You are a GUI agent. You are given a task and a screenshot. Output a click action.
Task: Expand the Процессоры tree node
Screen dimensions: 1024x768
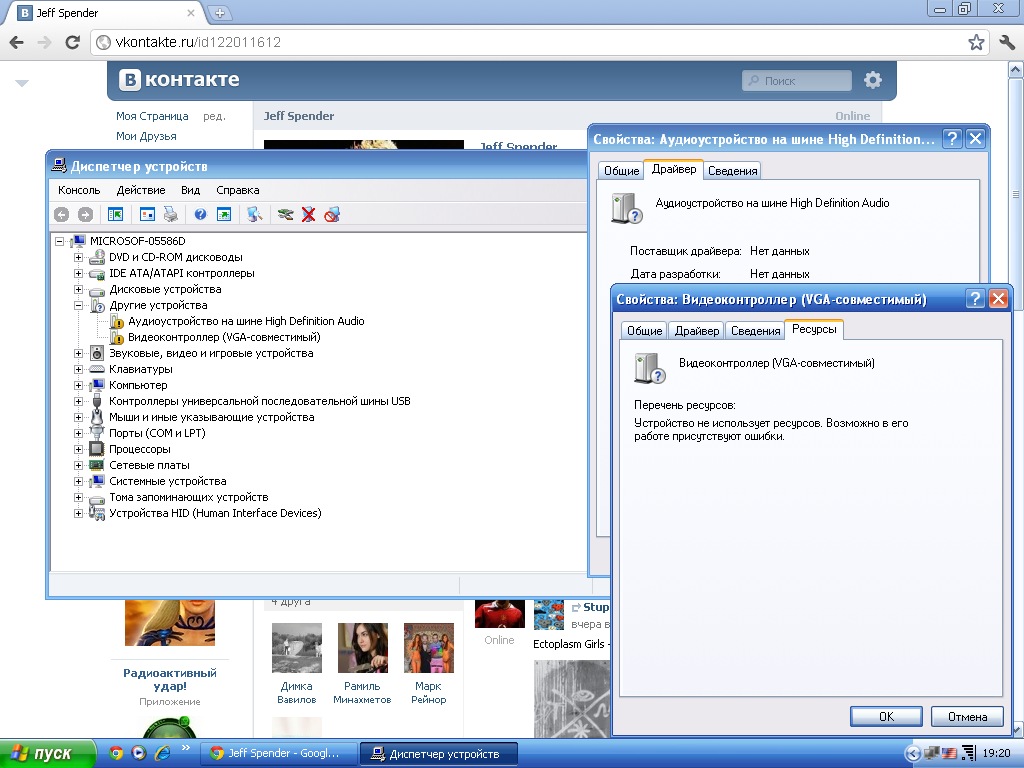pos(79,449)
